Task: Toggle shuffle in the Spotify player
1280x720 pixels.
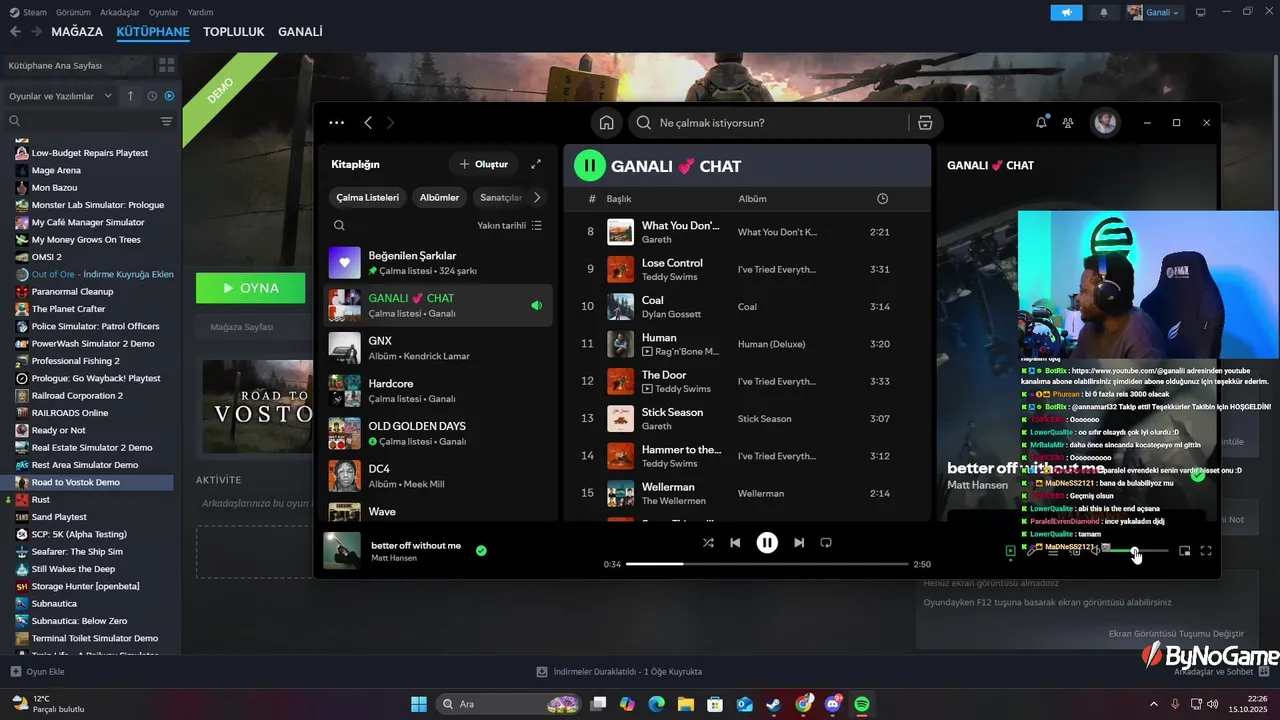Action: coord(708,543)
